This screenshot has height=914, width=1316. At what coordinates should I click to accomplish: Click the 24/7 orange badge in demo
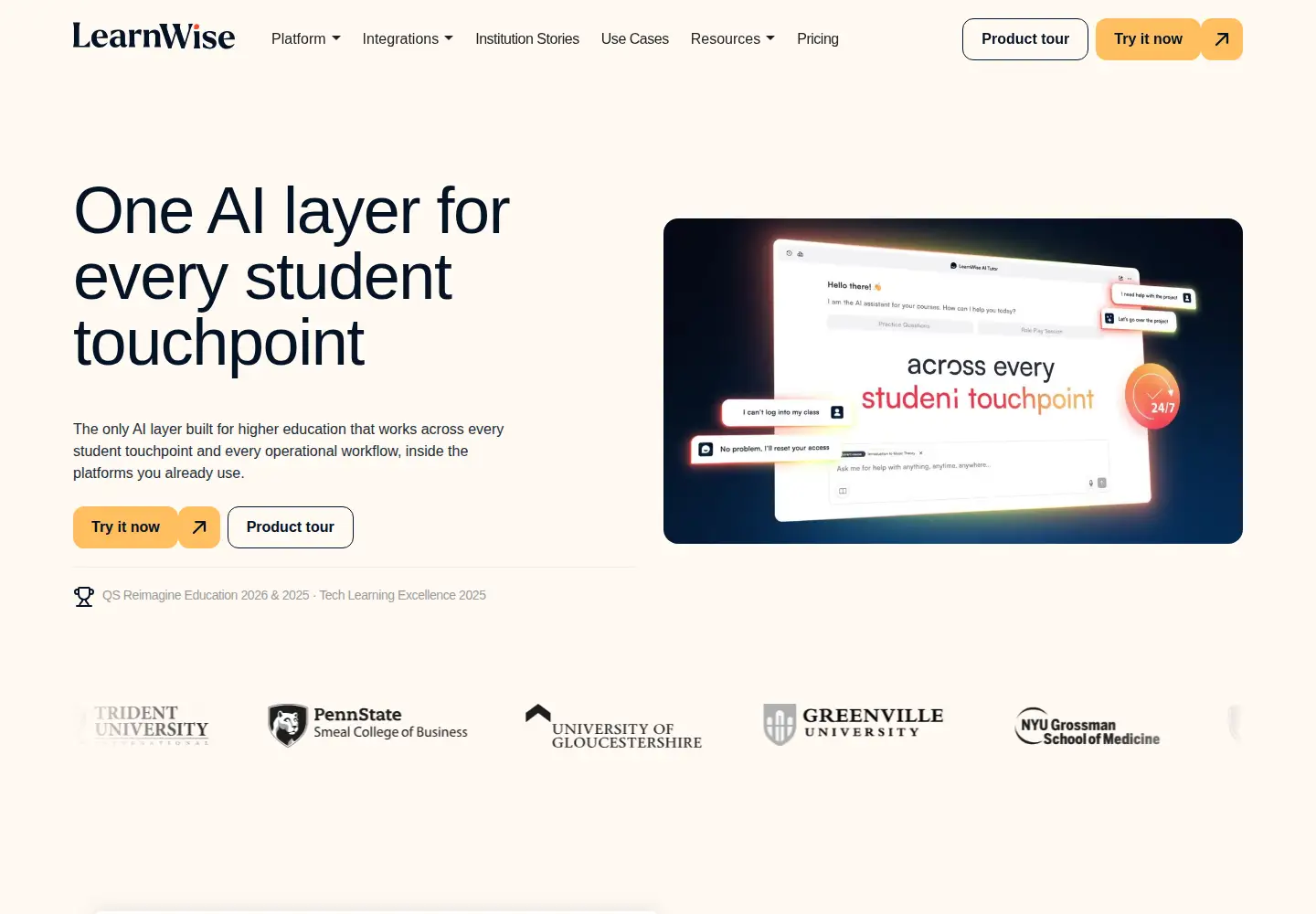(1152, 396)
